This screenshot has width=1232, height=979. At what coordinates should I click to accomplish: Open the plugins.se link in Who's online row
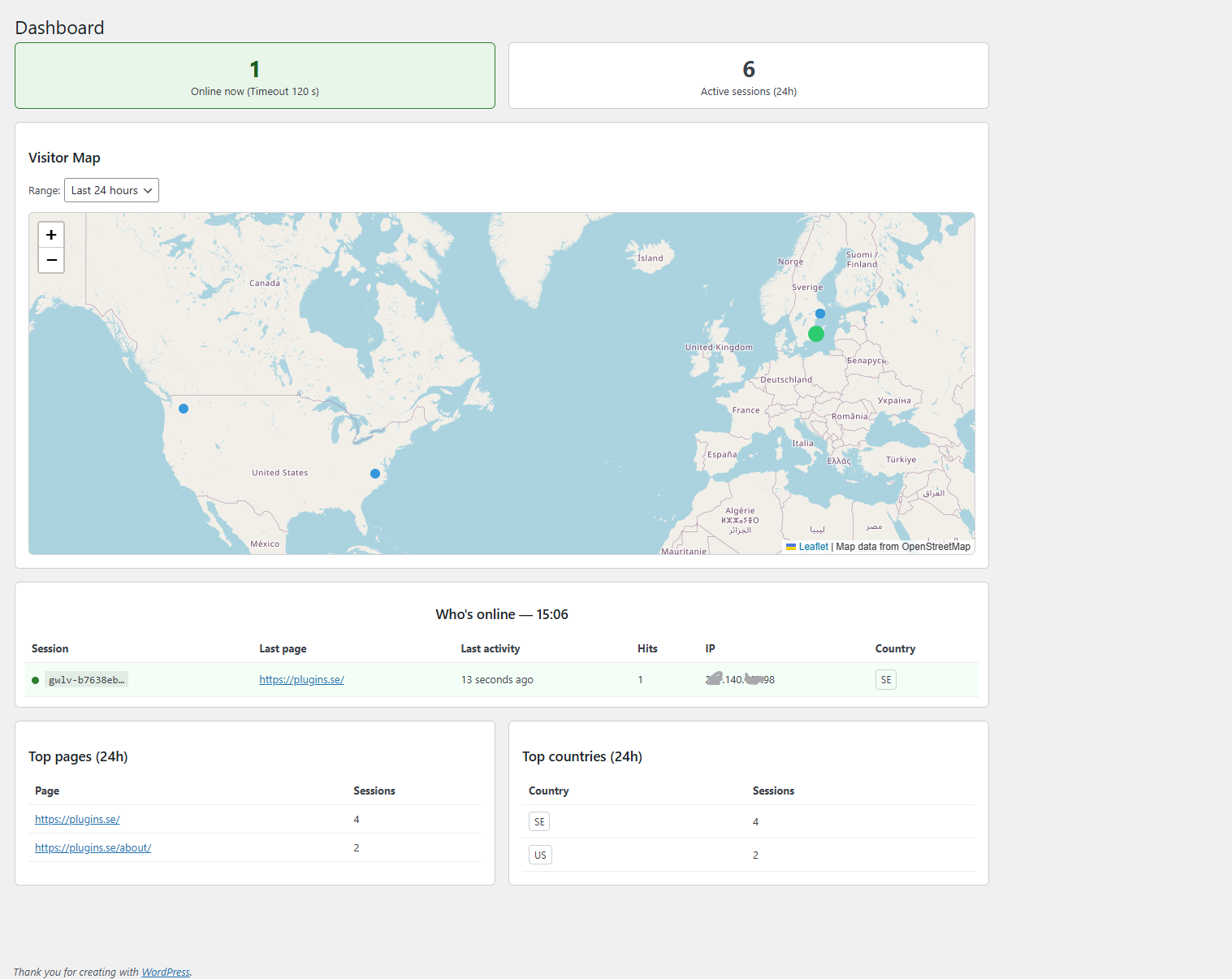pos(301,680)
